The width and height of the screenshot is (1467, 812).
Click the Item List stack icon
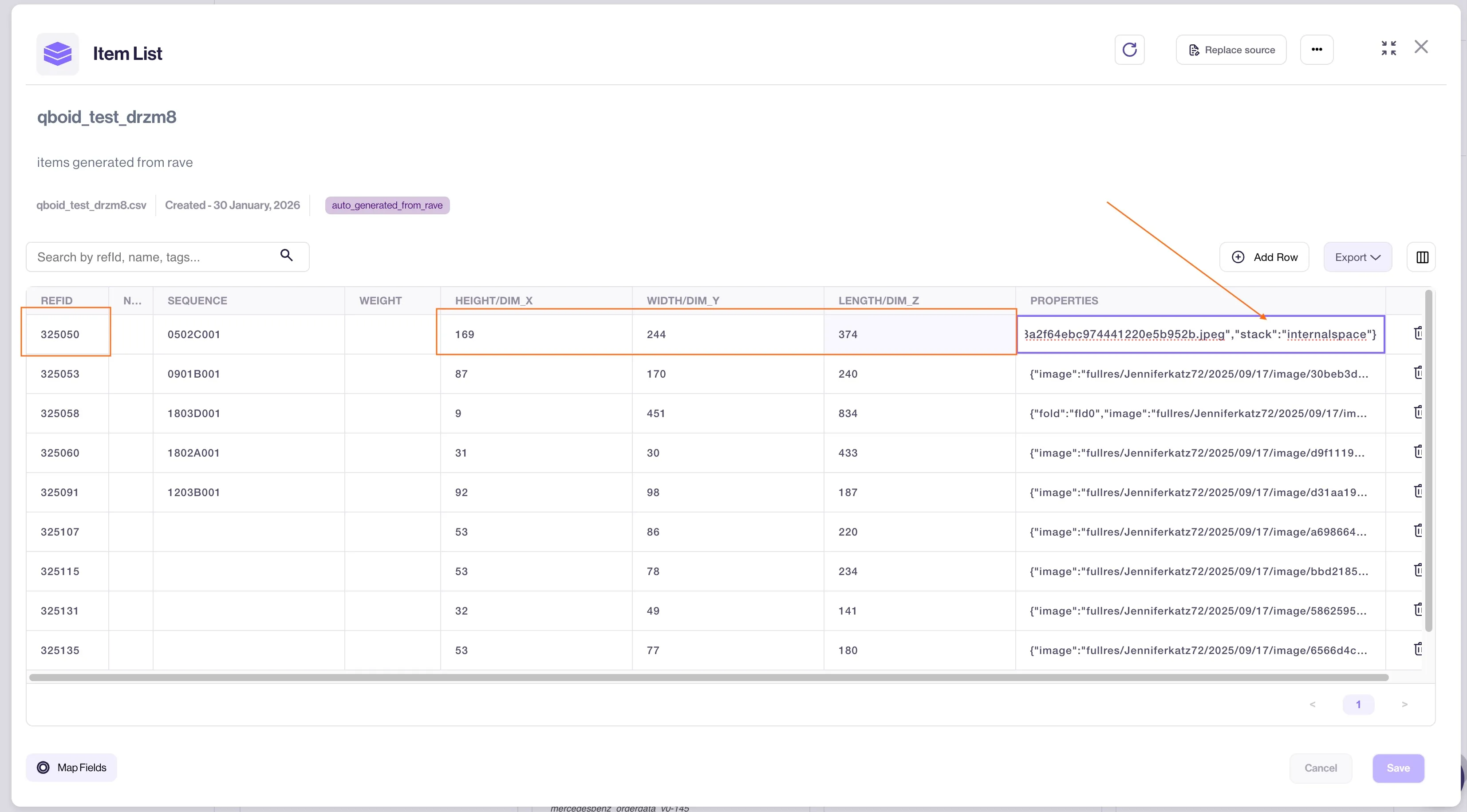pyautogui.click(x=58, y=54)
